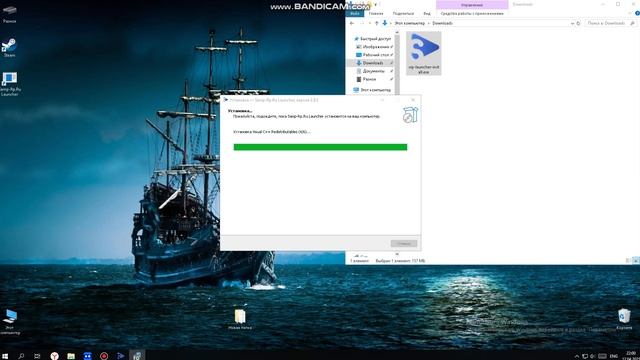Click the installer title bar app icon
Viewport: 640px width, 360px height.
tap(226, 100)
